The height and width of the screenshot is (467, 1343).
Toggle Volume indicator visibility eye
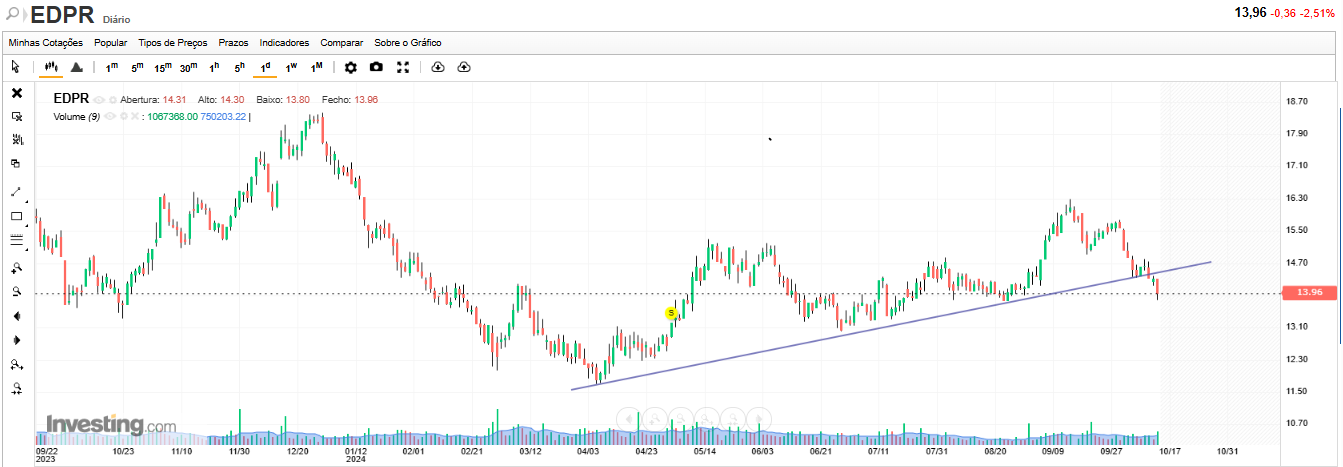110,116
